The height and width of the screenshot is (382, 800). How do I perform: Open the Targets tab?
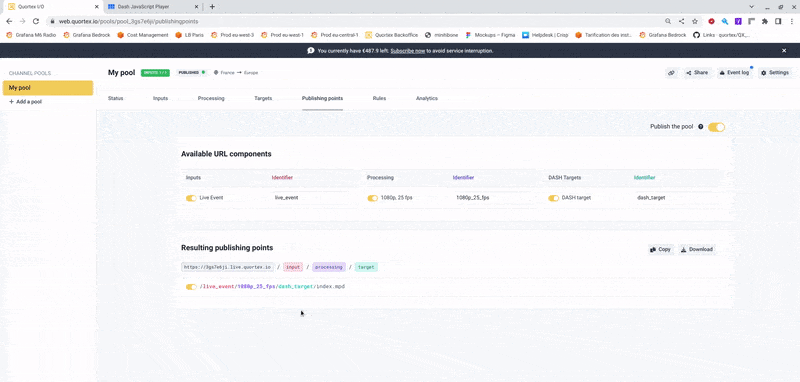click(263, 98)
